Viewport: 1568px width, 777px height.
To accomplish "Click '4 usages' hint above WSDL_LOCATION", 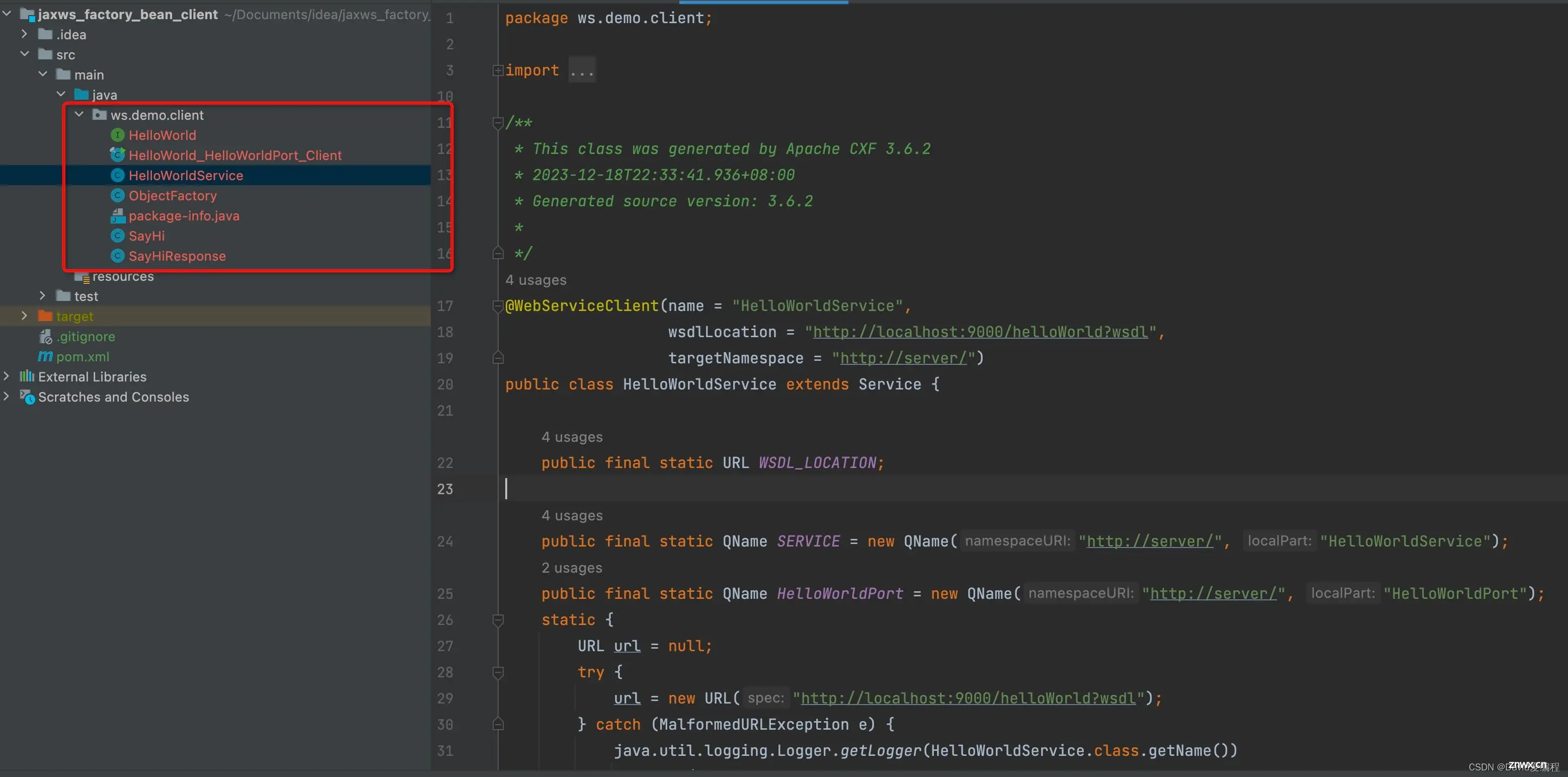I will tap(572, 437).
